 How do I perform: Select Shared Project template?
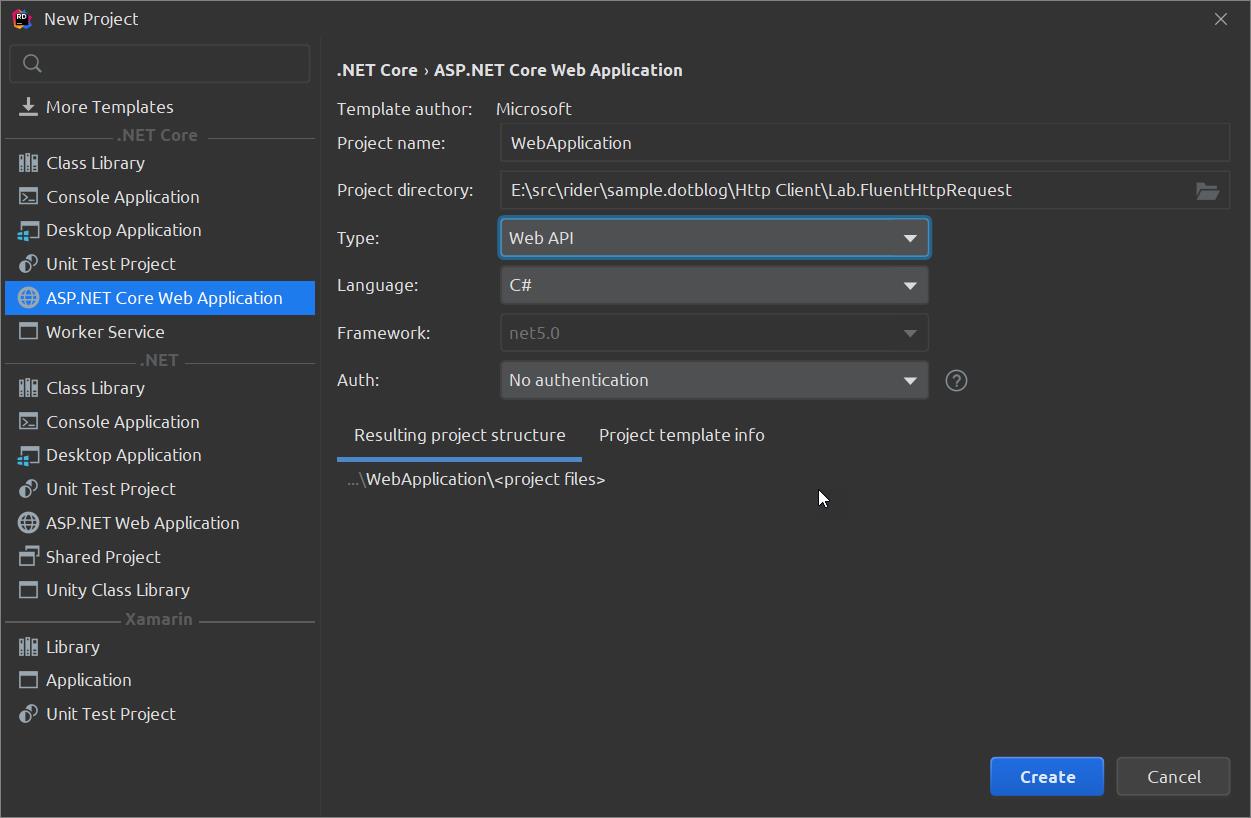[160, 557]
